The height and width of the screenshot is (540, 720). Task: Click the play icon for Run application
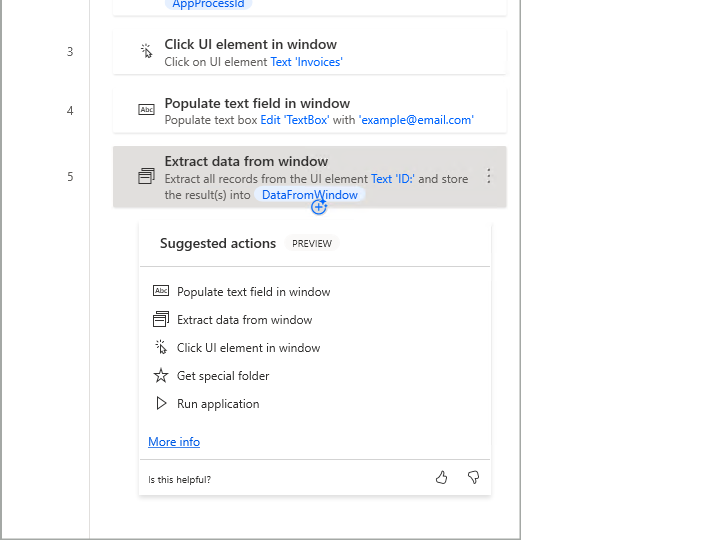[x=161, y=404]
